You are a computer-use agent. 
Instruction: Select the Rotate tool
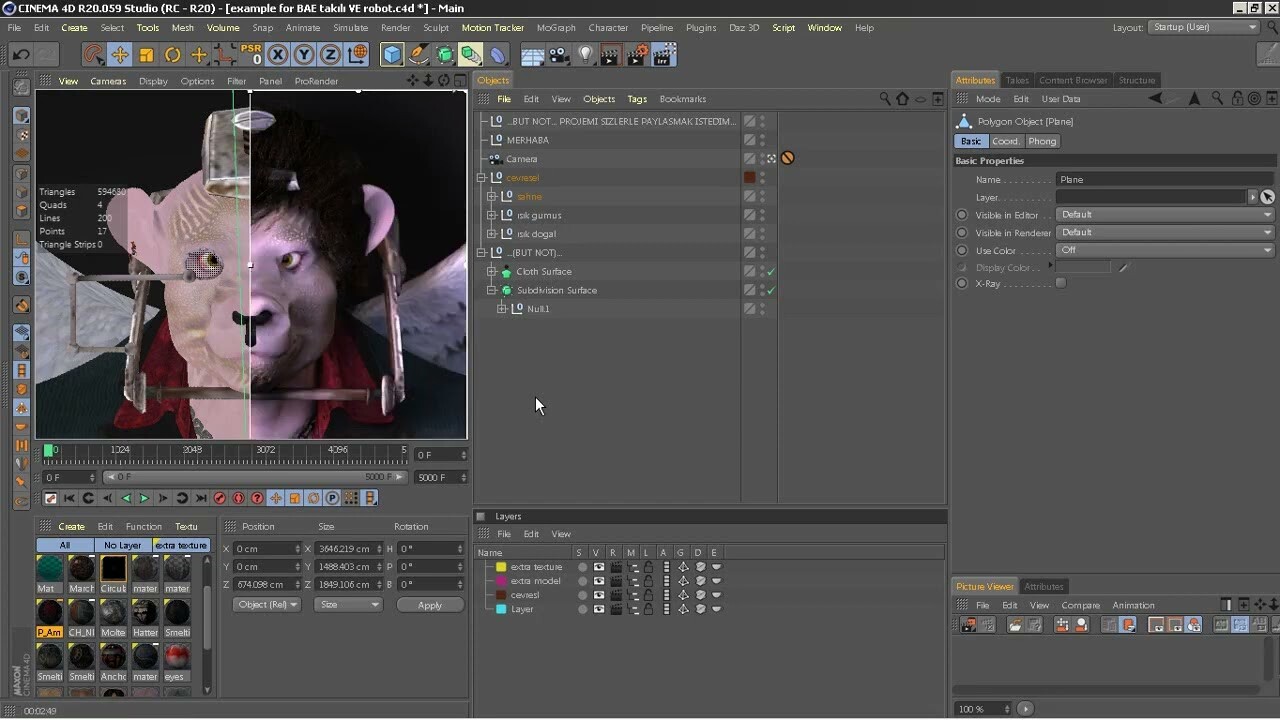[172, 54]
